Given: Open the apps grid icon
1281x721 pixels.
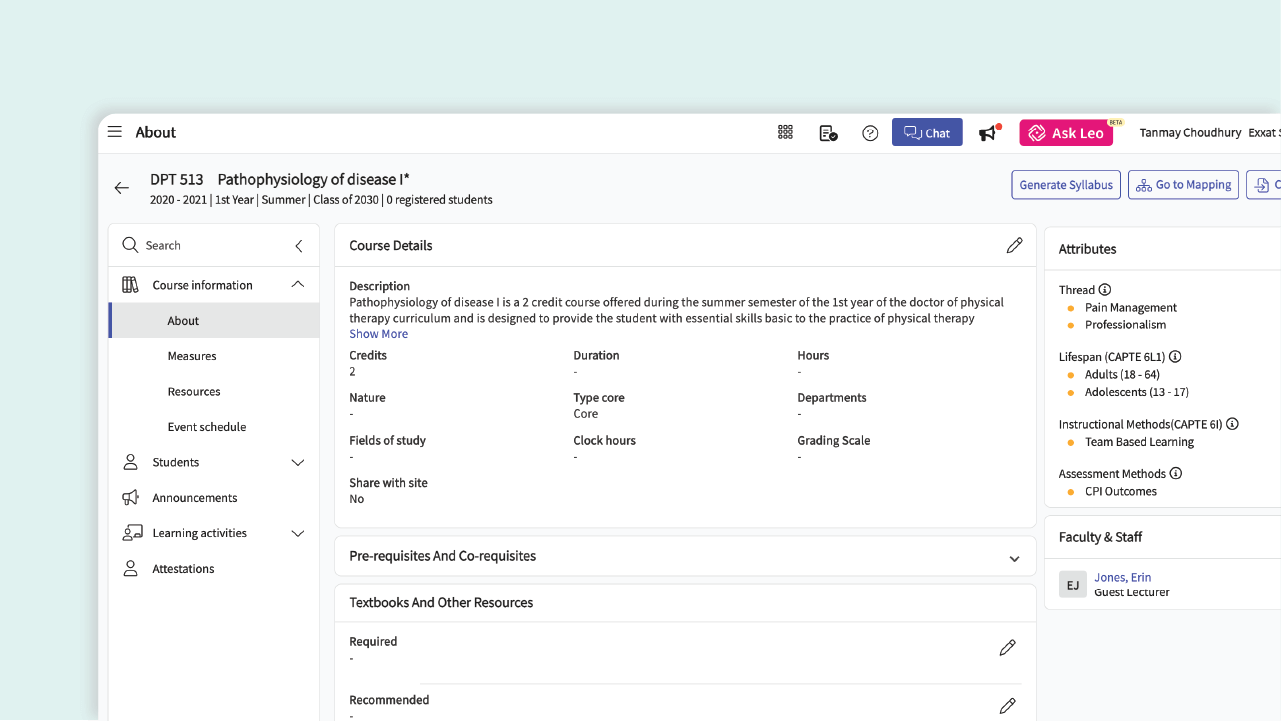Looking at the screenshot, I should click(x=785, y=132).
